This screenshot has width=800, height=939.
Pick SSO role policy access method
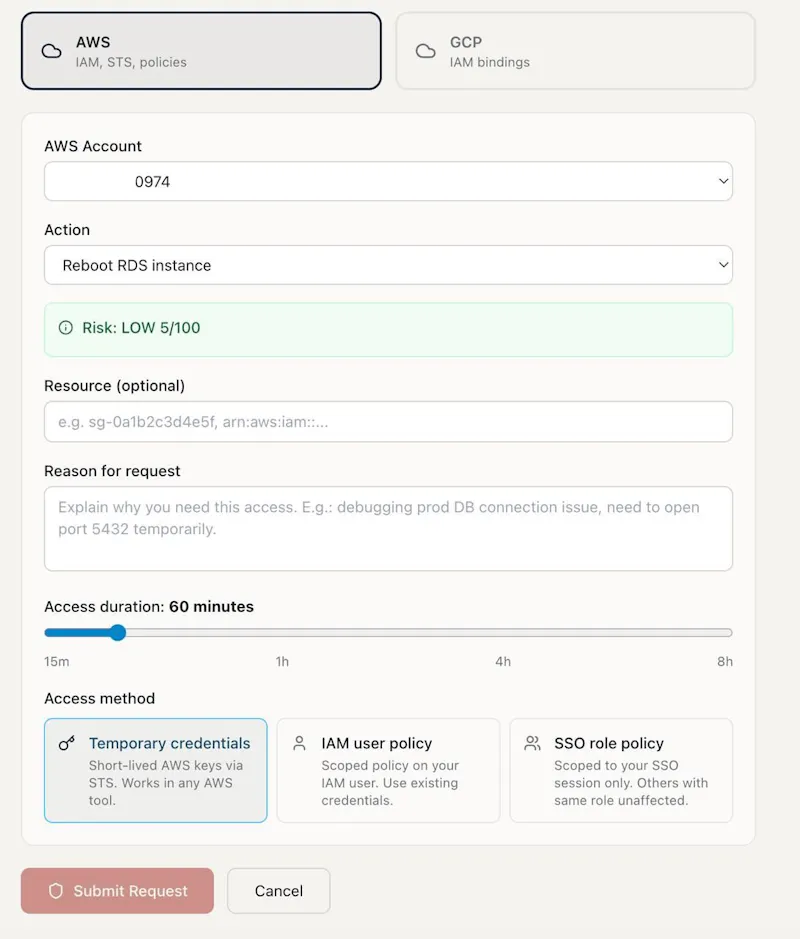(621, 770)
